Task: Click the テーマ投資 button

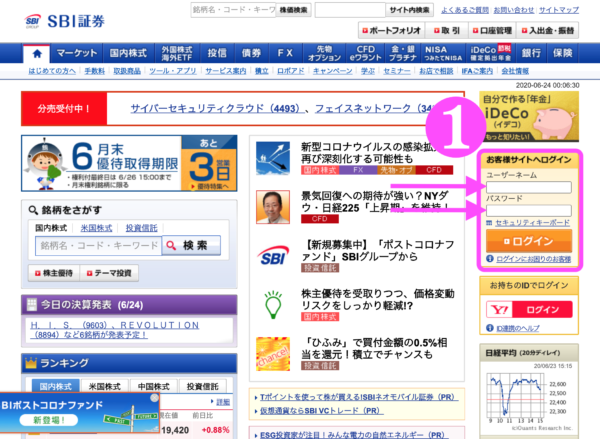Action: pyautogui.click(x=109, y=273)
